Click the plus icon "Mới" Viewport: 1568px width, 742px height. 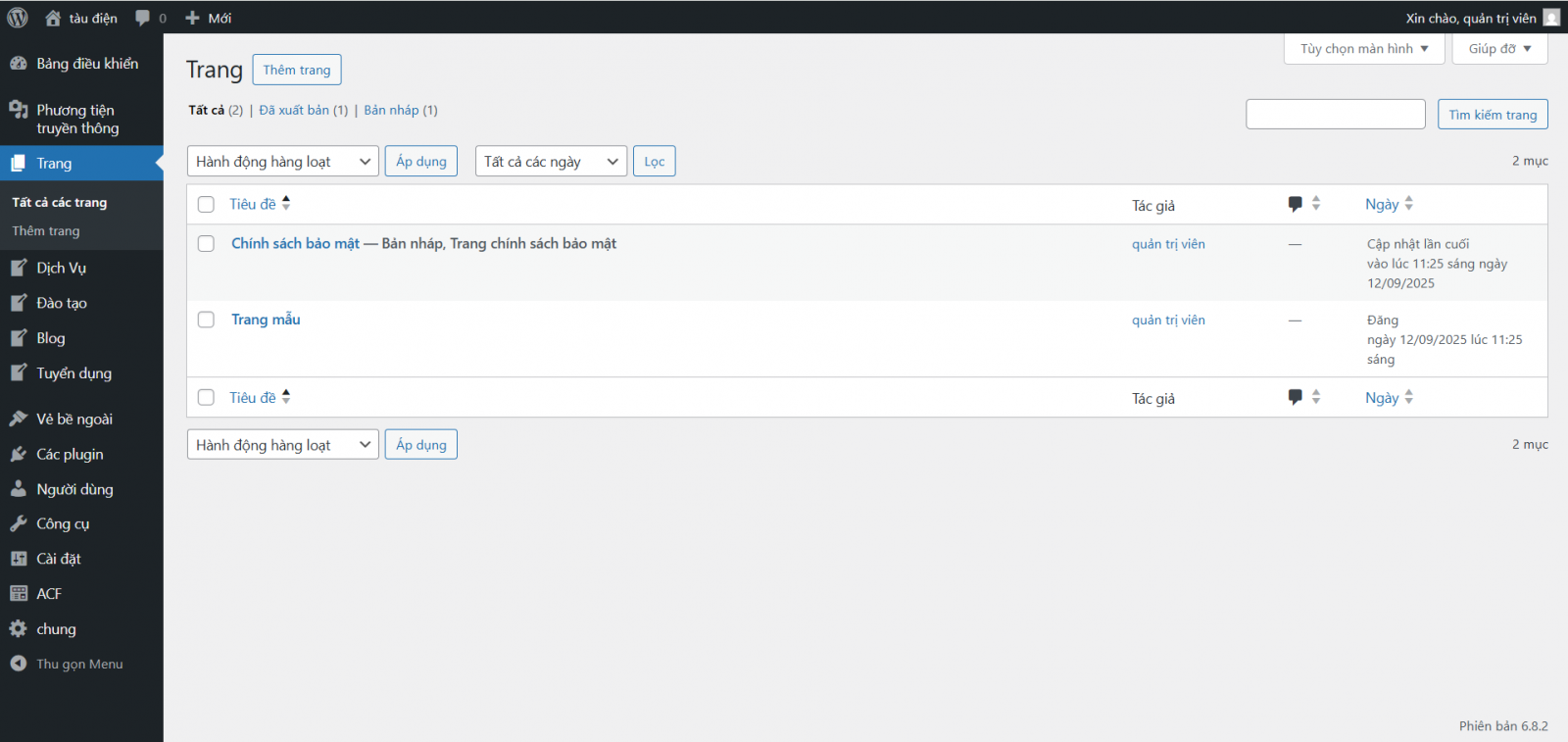(192, 18)
